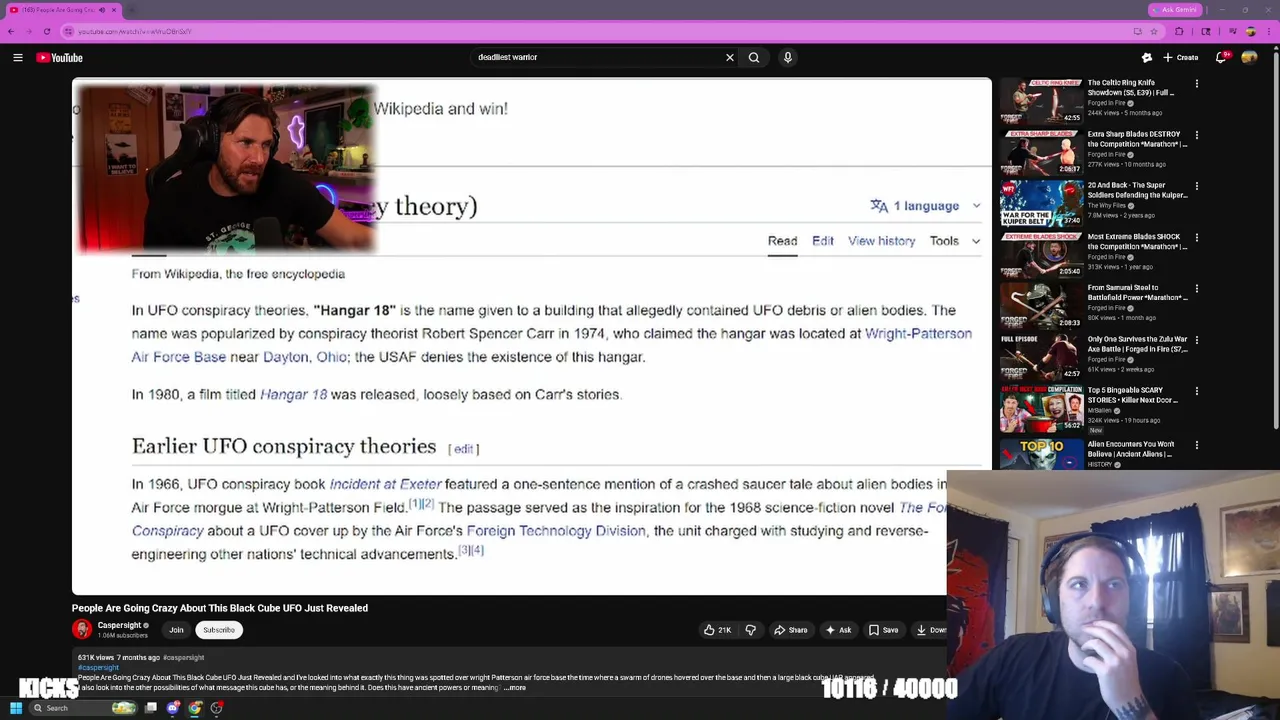Open options for 20 And Back Super Soldiers video
Screen dimensions: 1280x720
(1197, 186)
